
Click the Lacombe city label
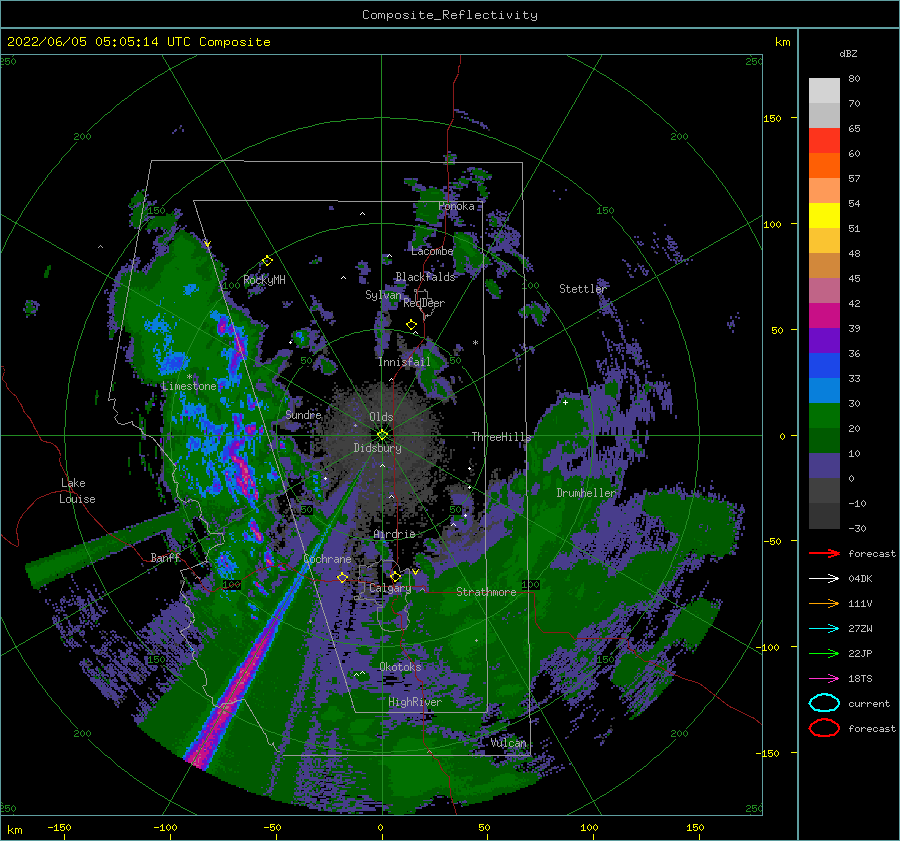pos(432,251)
